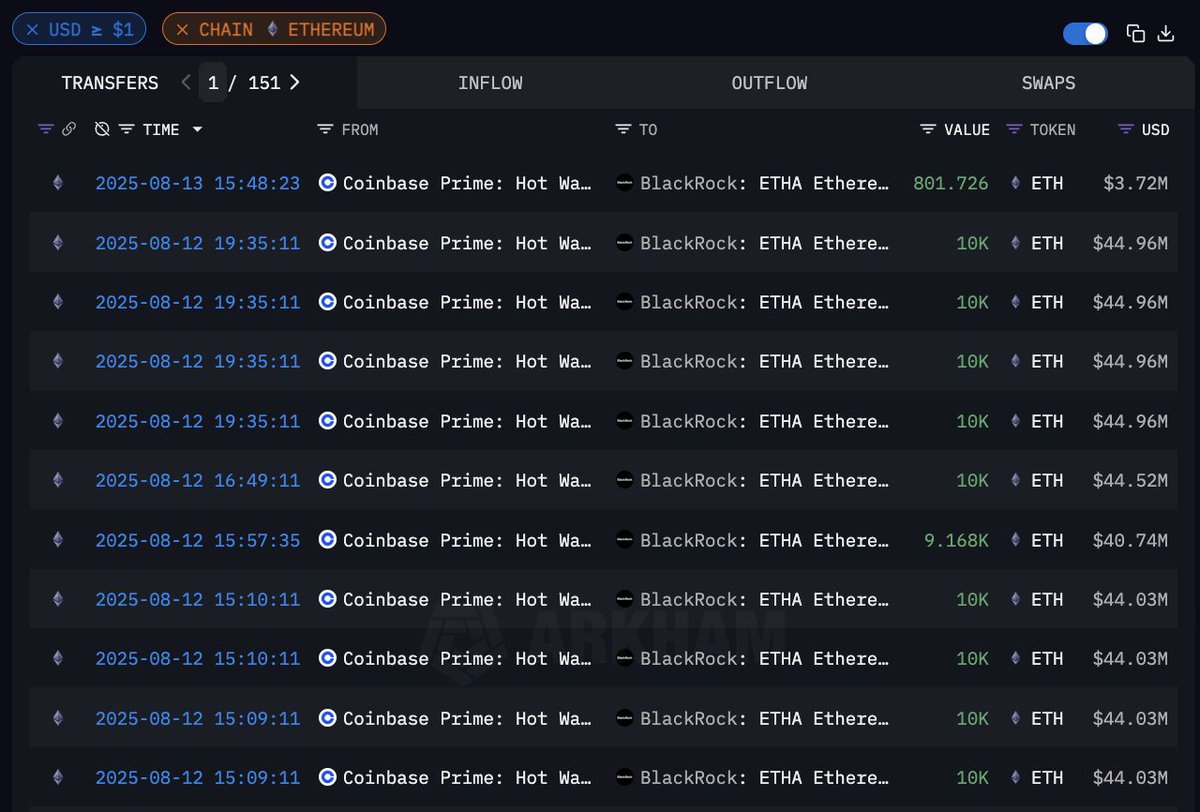Open the VALUE column filter
This screenshot has height=812, width=1200.
pyautogui.click(x=928, y=129)
